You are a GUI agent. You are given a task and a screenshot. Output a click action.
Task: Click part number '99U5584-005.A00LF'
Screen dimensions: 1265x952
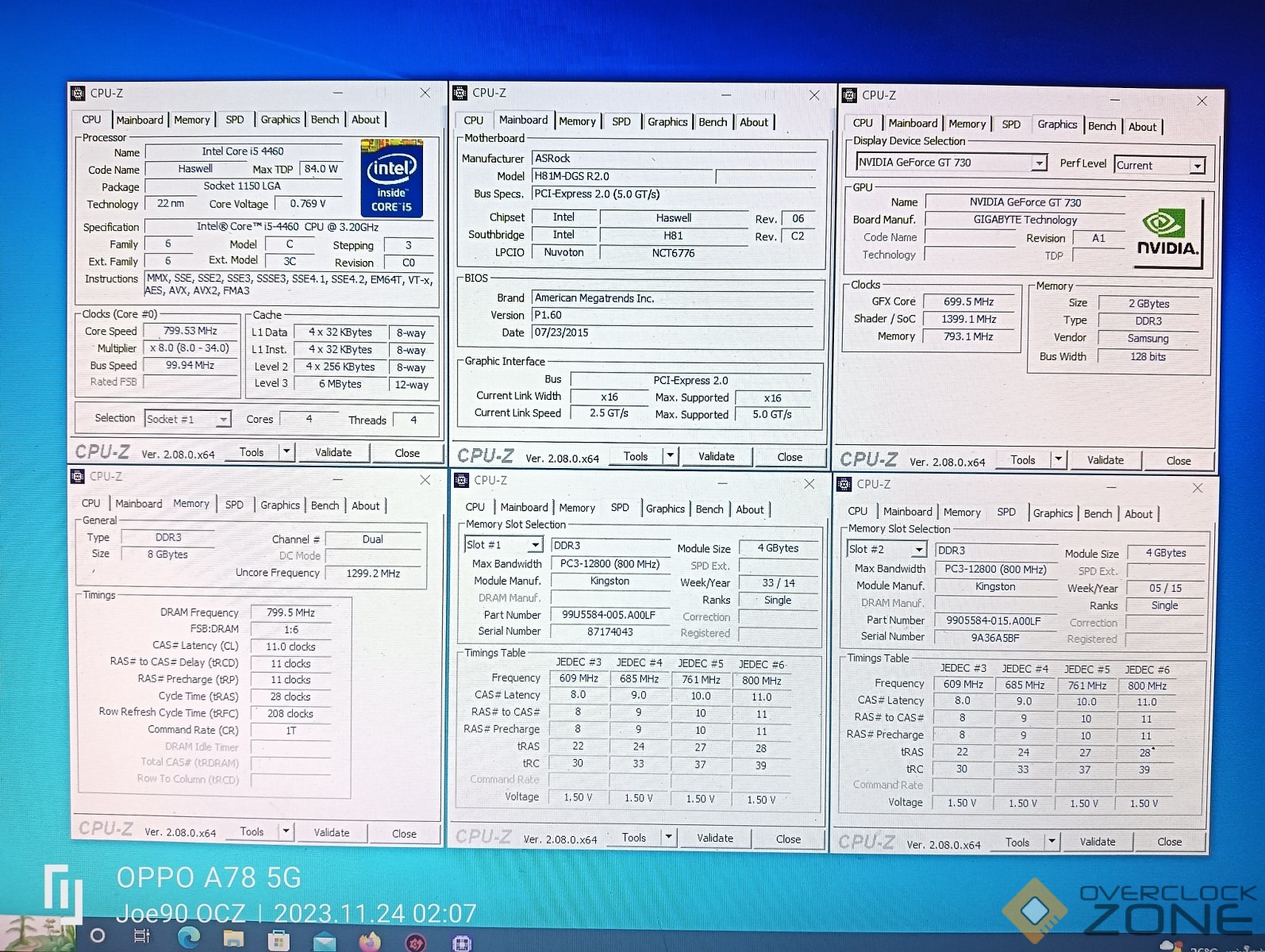pos(609,615)
